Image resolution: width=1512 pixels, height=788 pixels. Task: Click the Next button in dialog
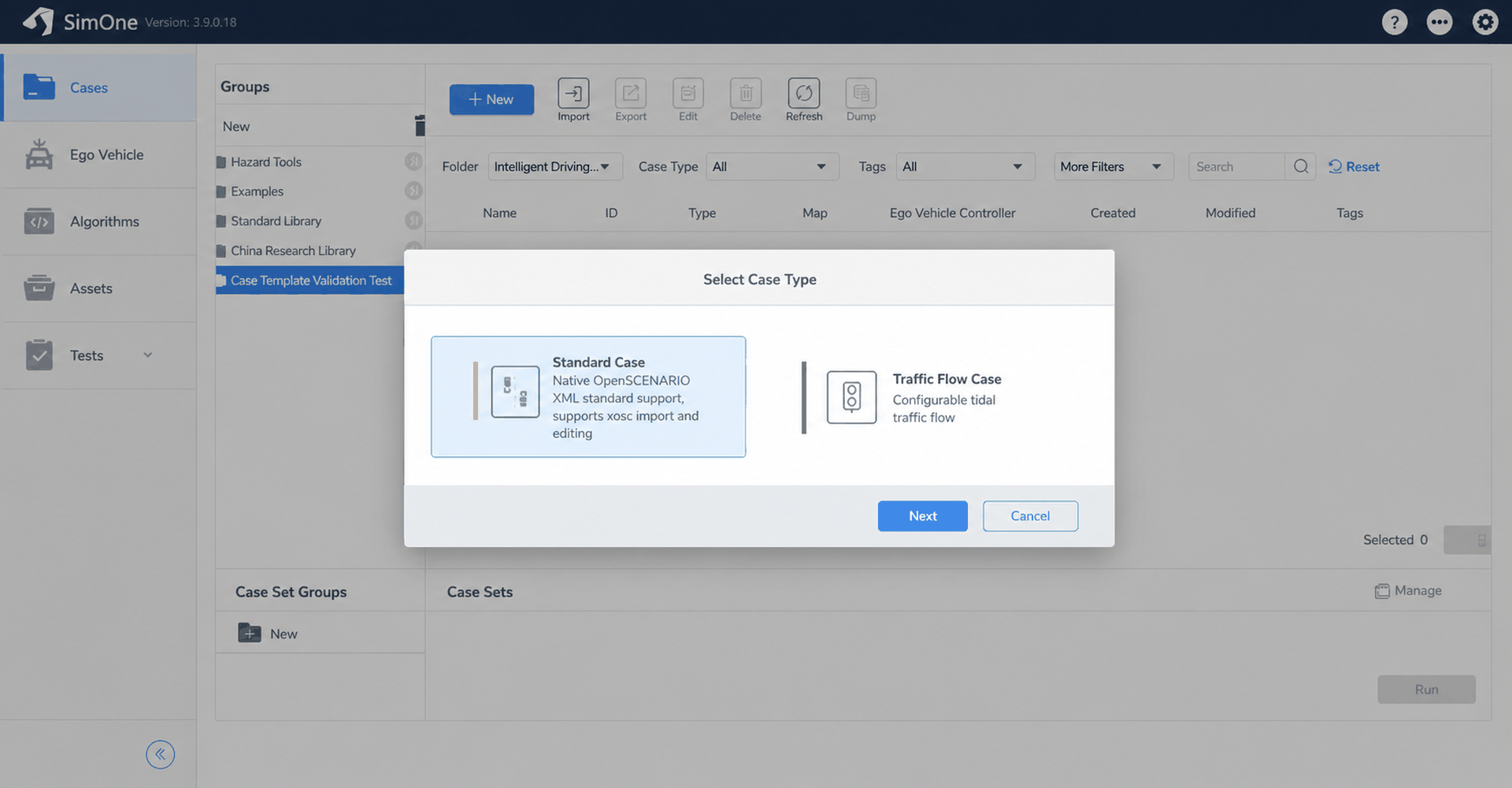[923, 516]
